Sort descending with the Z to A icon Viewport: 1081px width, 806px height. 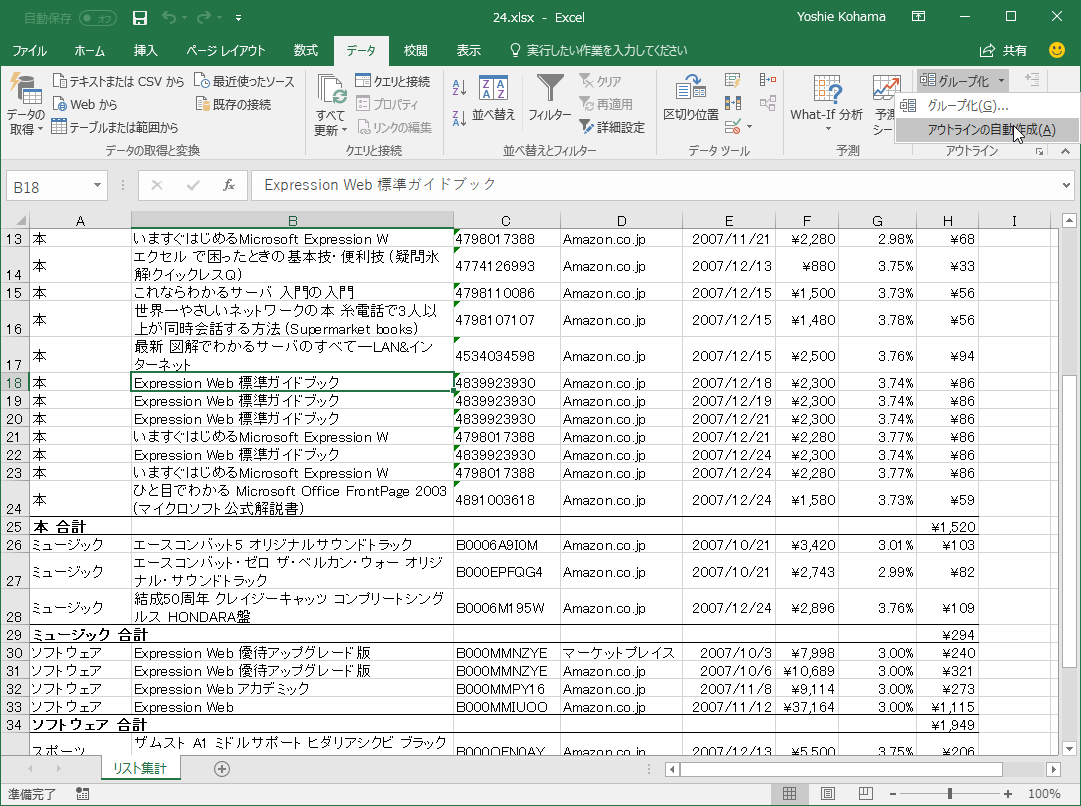click(460, 118)
